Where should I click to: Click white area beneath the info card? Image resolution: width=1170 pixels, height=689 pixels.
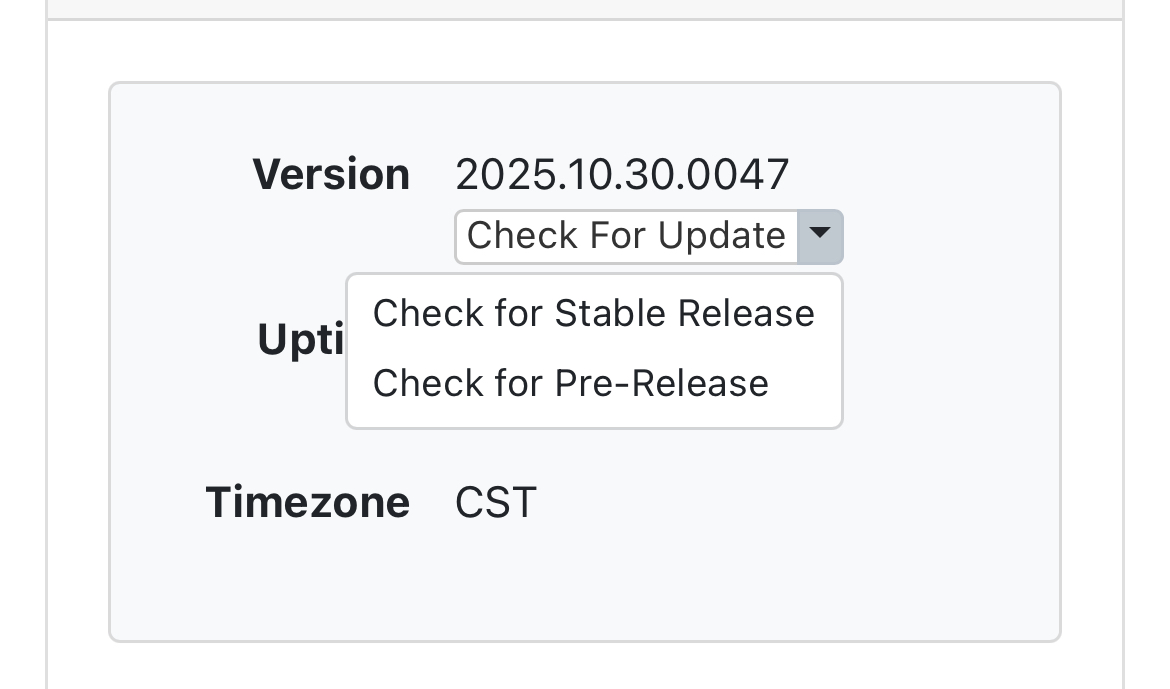(x=584, y=666)
